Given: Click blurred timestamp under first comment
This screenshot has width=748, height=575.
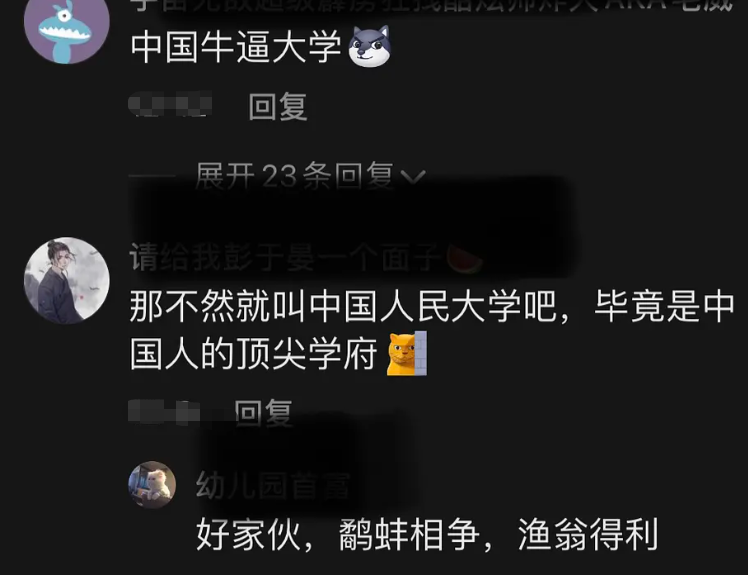Looking at the screenshot, I should pos(170,104).
